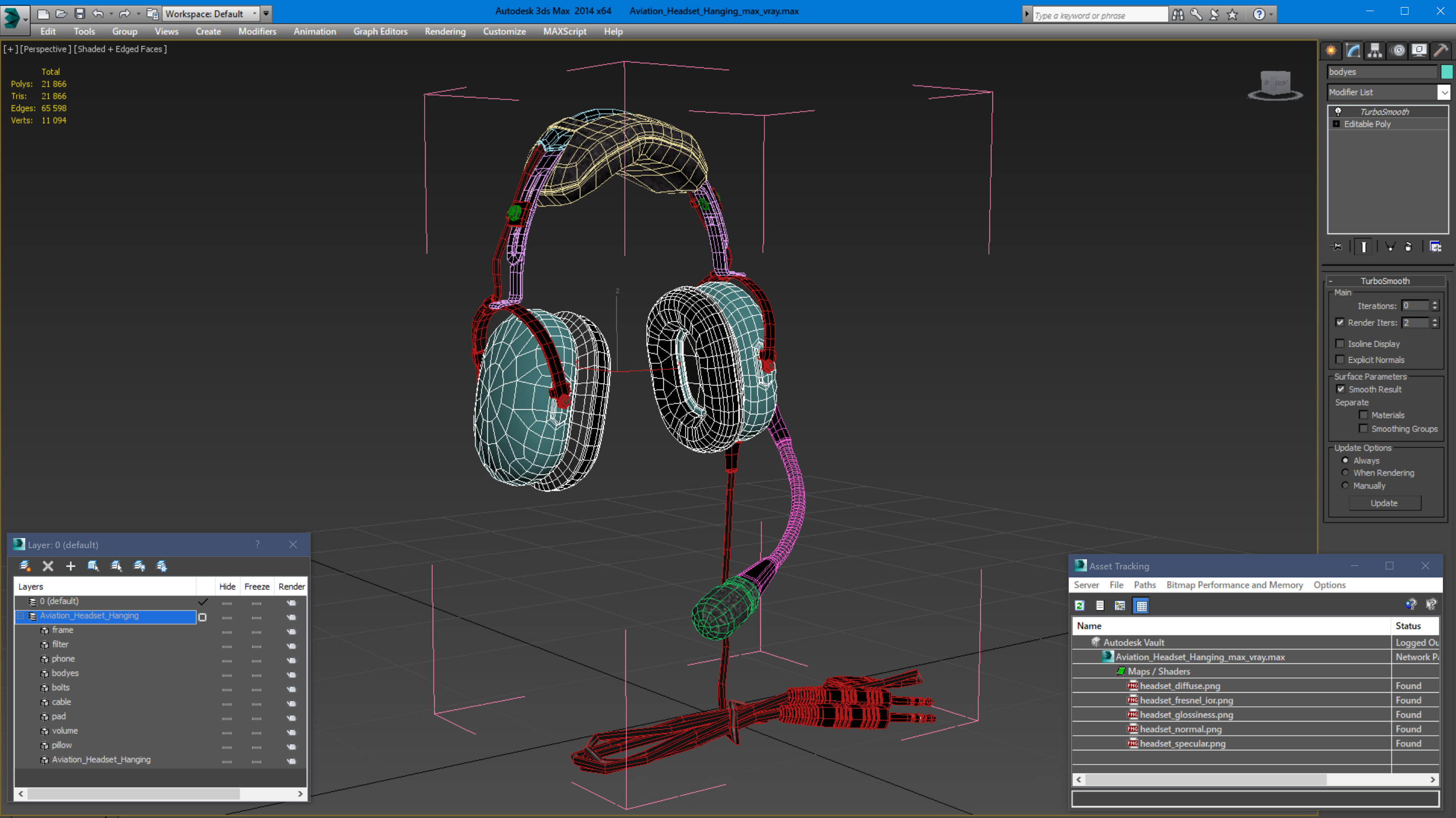Screen dimensions: 1456x818
Task: Enable Separate by Smoothing Groups checkbox
Action: pyautogui.click(x=1363, y=428)
